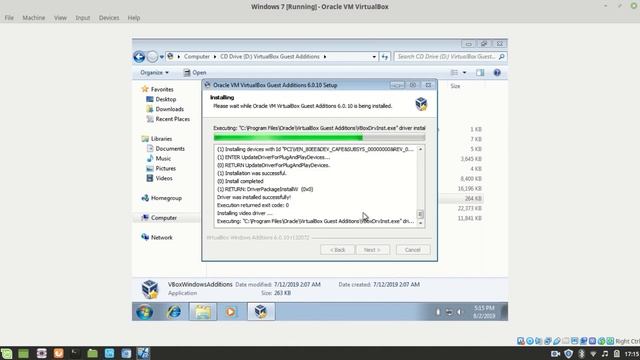
Task: Select Libraries in the navigation pane
Action: [x=157, y=139]
